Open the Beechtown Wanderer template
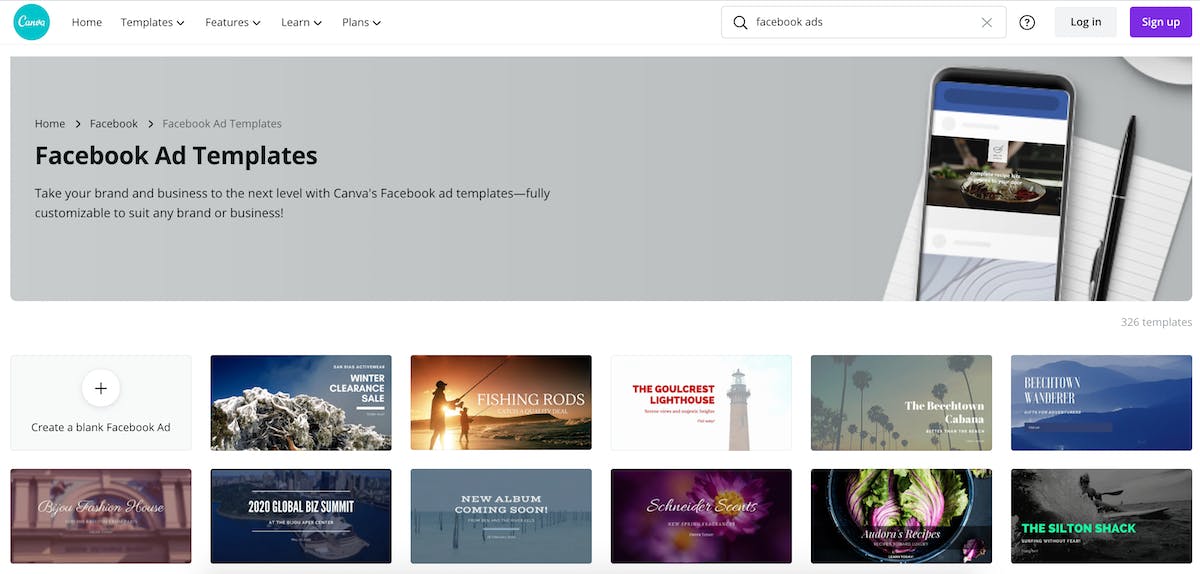Viewport: 1200px width, 574px height. pyautogui.click(x=1101, y=403)
